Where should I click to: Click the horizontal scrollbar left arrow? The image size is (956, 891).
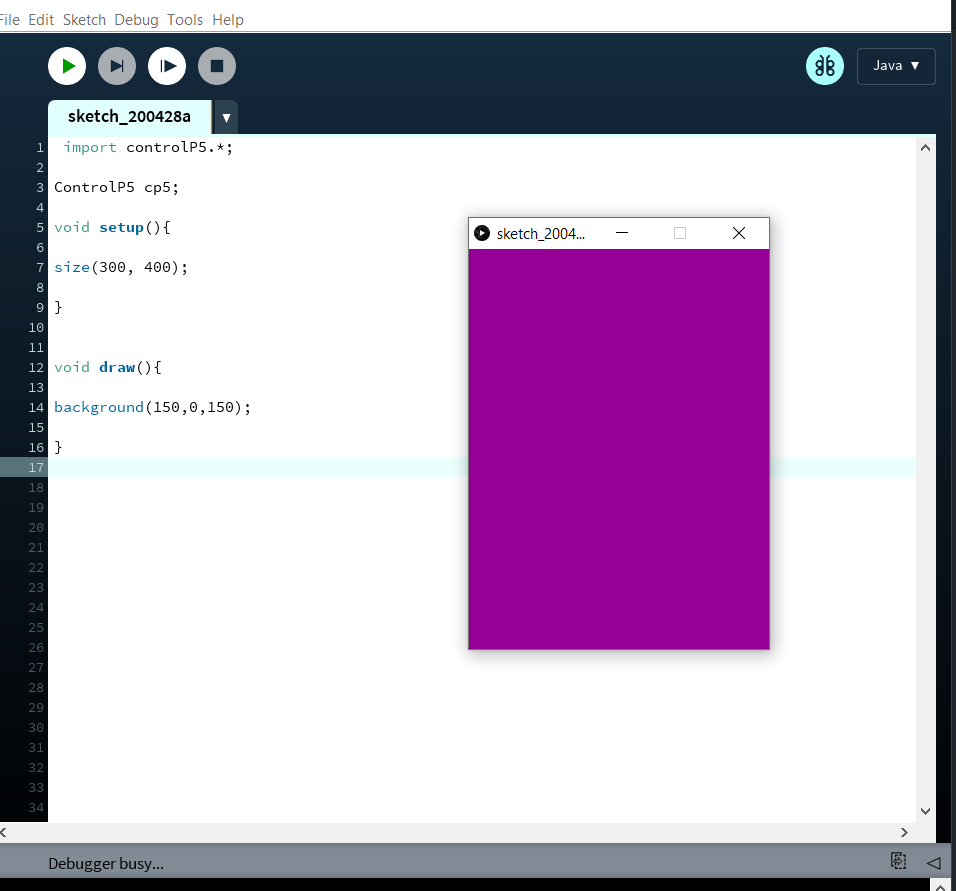pos(4,832)
